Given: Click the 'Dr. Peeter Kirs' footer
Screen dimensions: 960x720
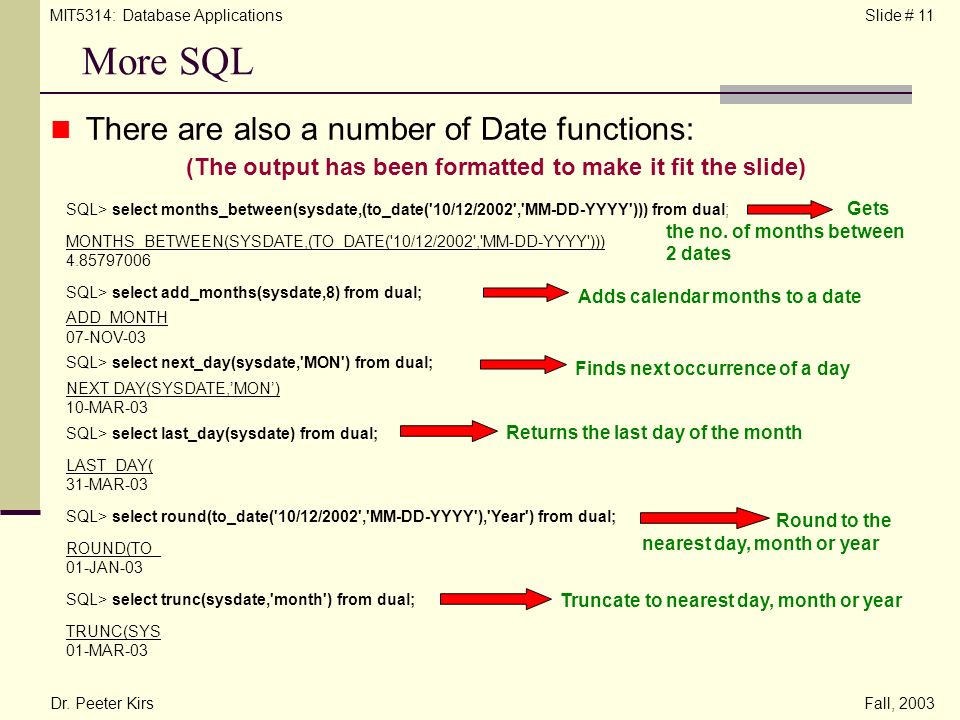Looking at the screenshot, I should pyautogui.click(x=102, y=703).
